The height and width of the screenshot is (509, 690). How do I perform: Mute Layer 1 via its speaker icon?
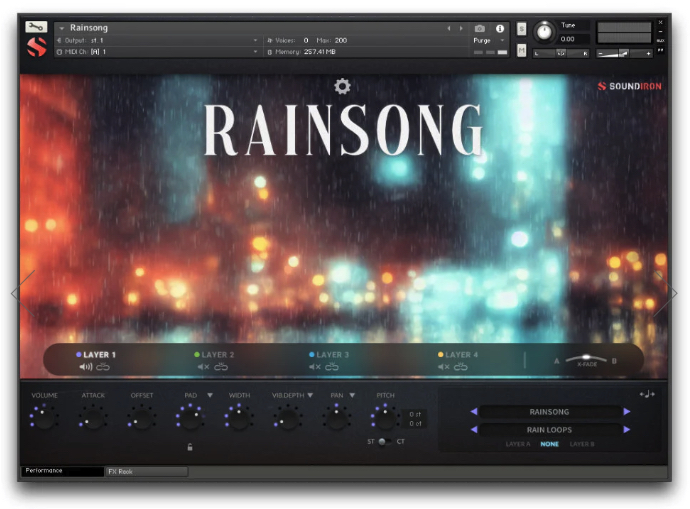click(x=85, y=367)
